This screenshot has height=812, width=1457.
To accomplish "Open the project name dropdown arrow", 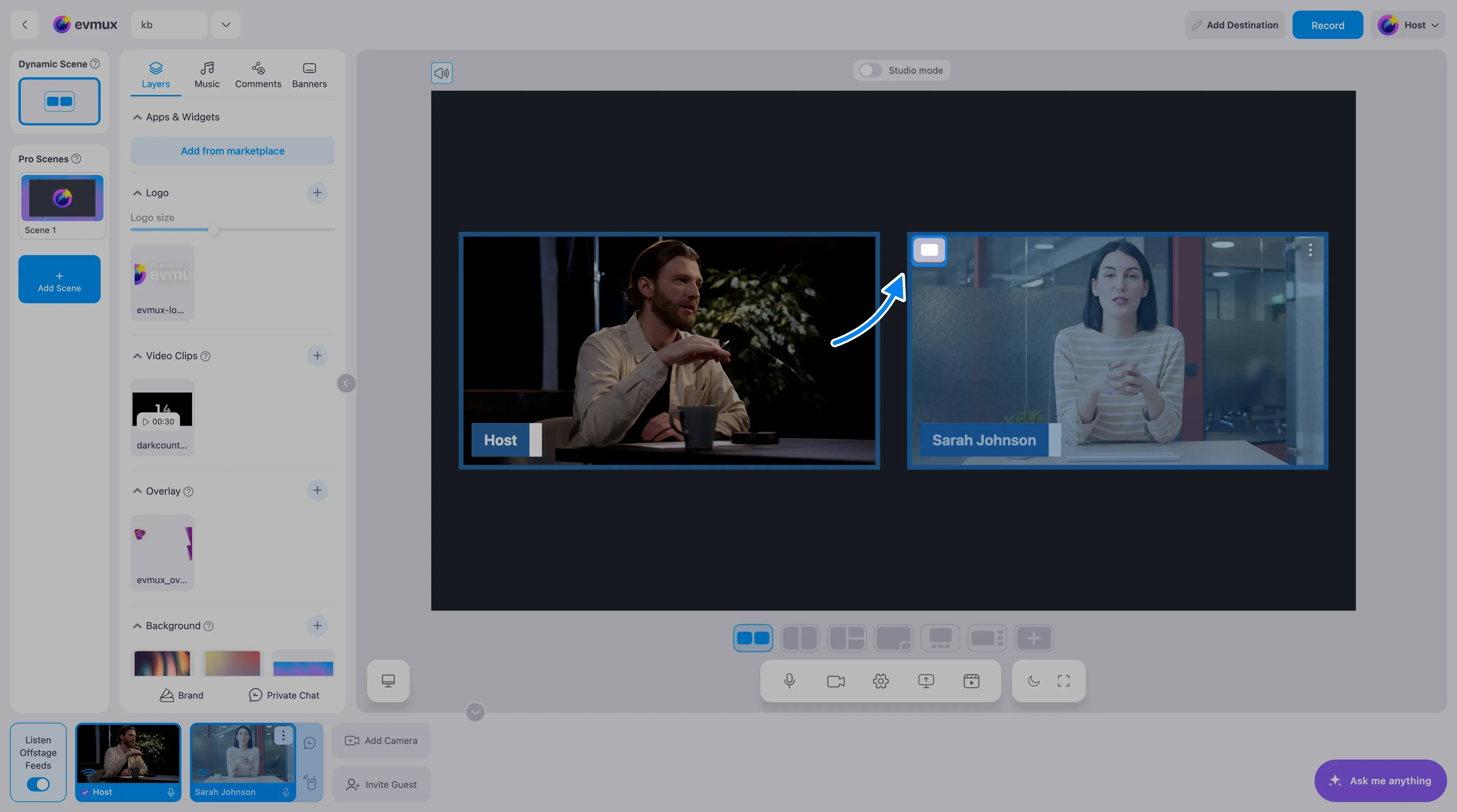I will [226, 24].
